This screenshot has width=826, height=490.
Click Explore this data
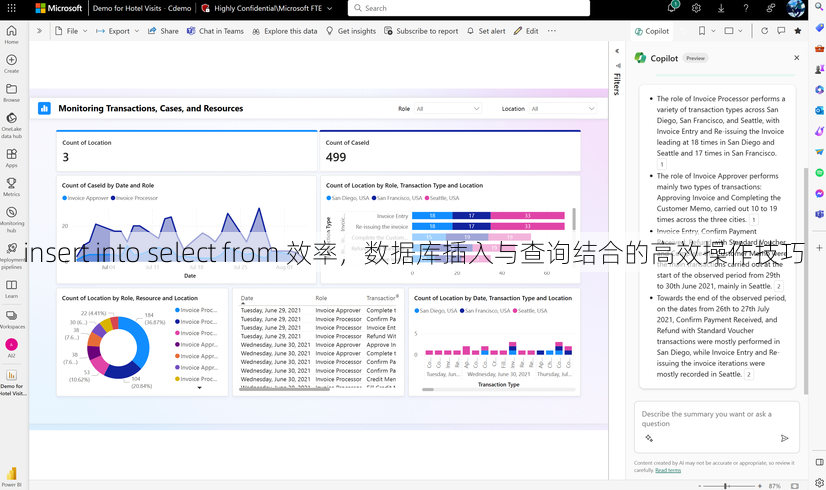[x=285, y=31]
